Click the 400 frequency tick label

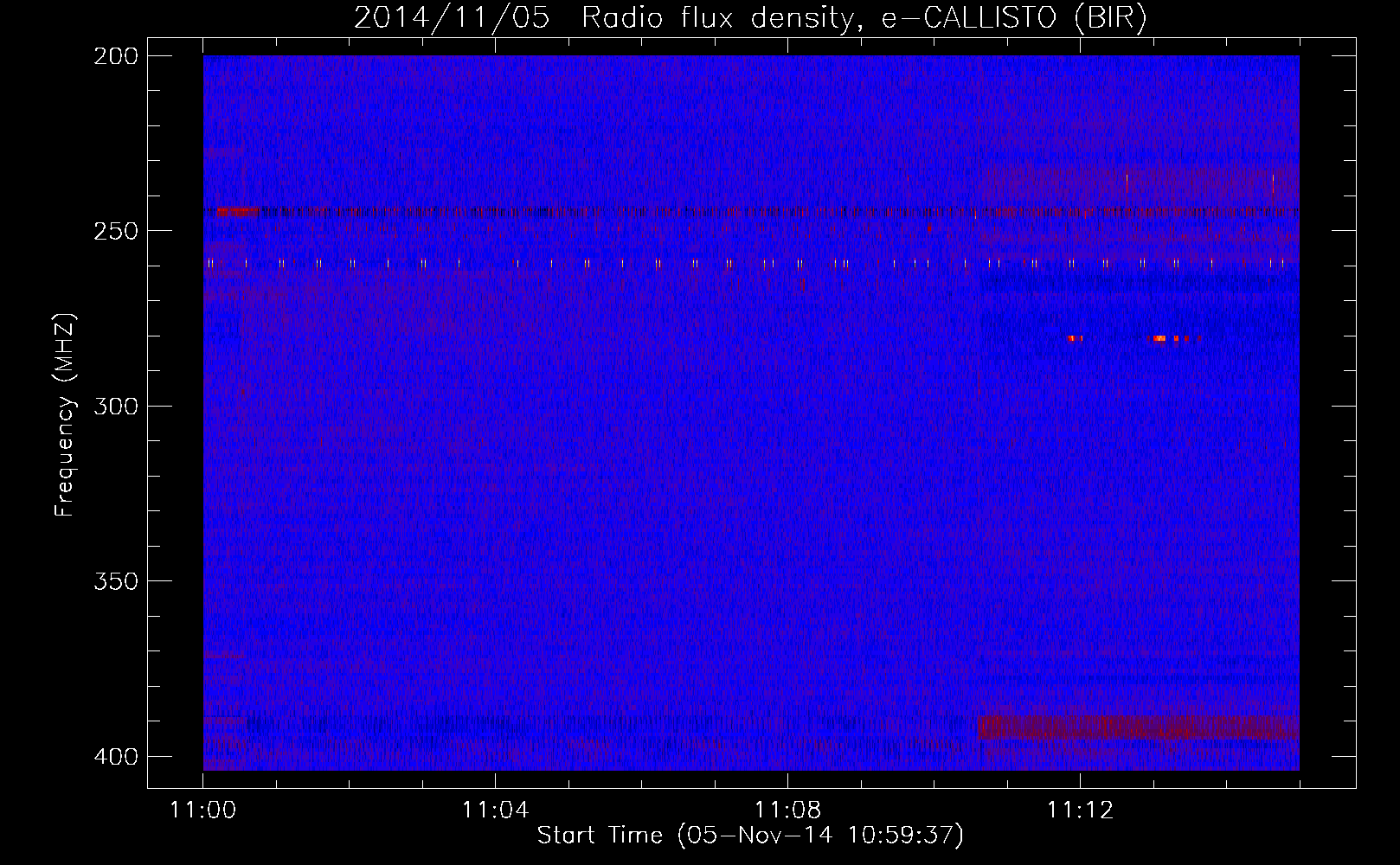click(x=115, y=757)
